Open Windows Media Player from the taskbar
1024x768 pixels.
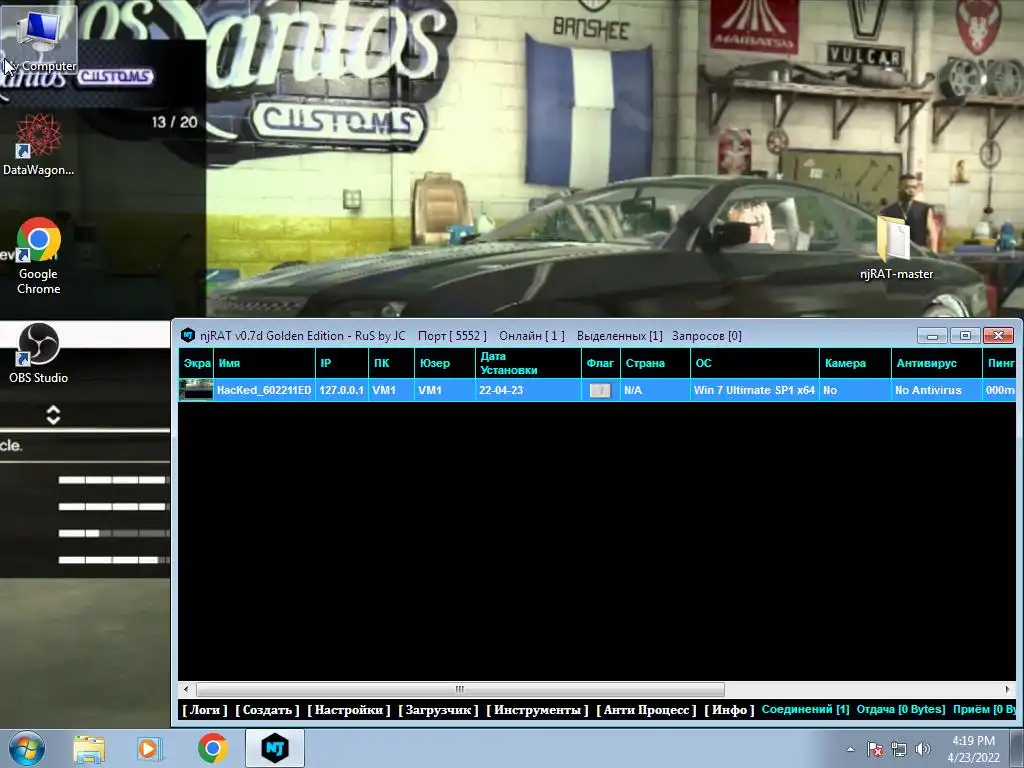[x=149, y=748]
